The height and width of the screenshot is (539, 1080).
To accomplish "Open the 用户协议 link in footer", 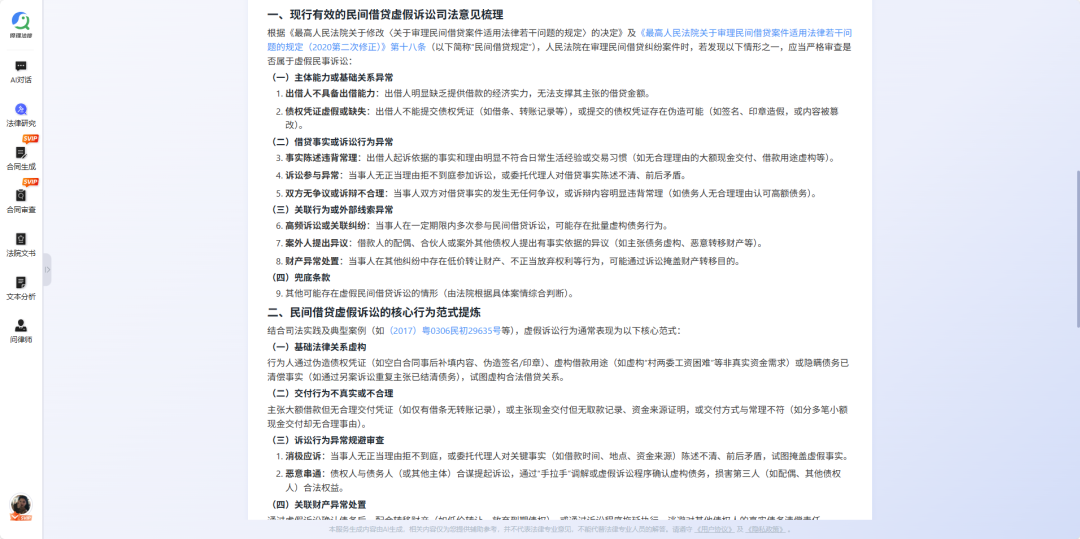I will tap(716, 529).
